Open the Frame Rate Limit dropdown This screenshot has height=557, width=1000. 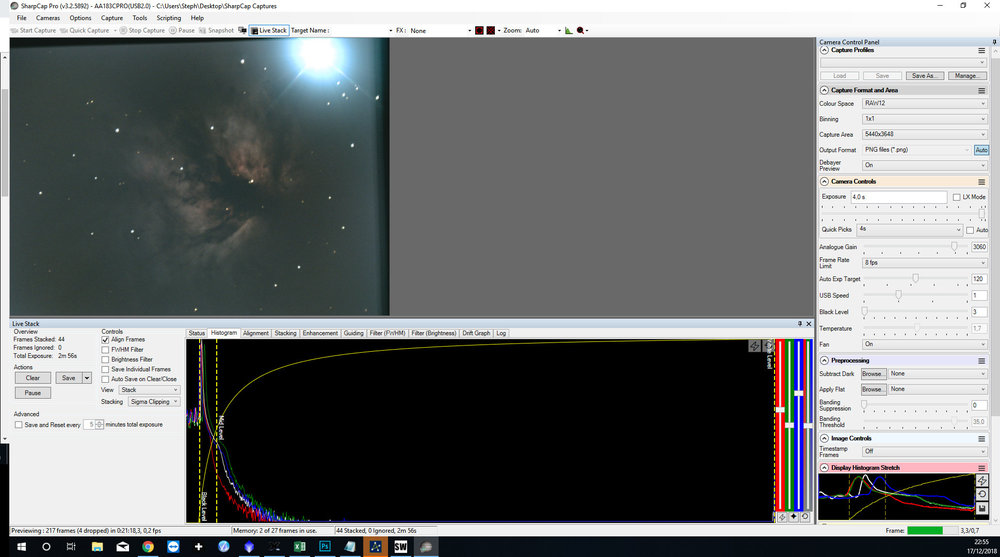(x=924, y=262)
